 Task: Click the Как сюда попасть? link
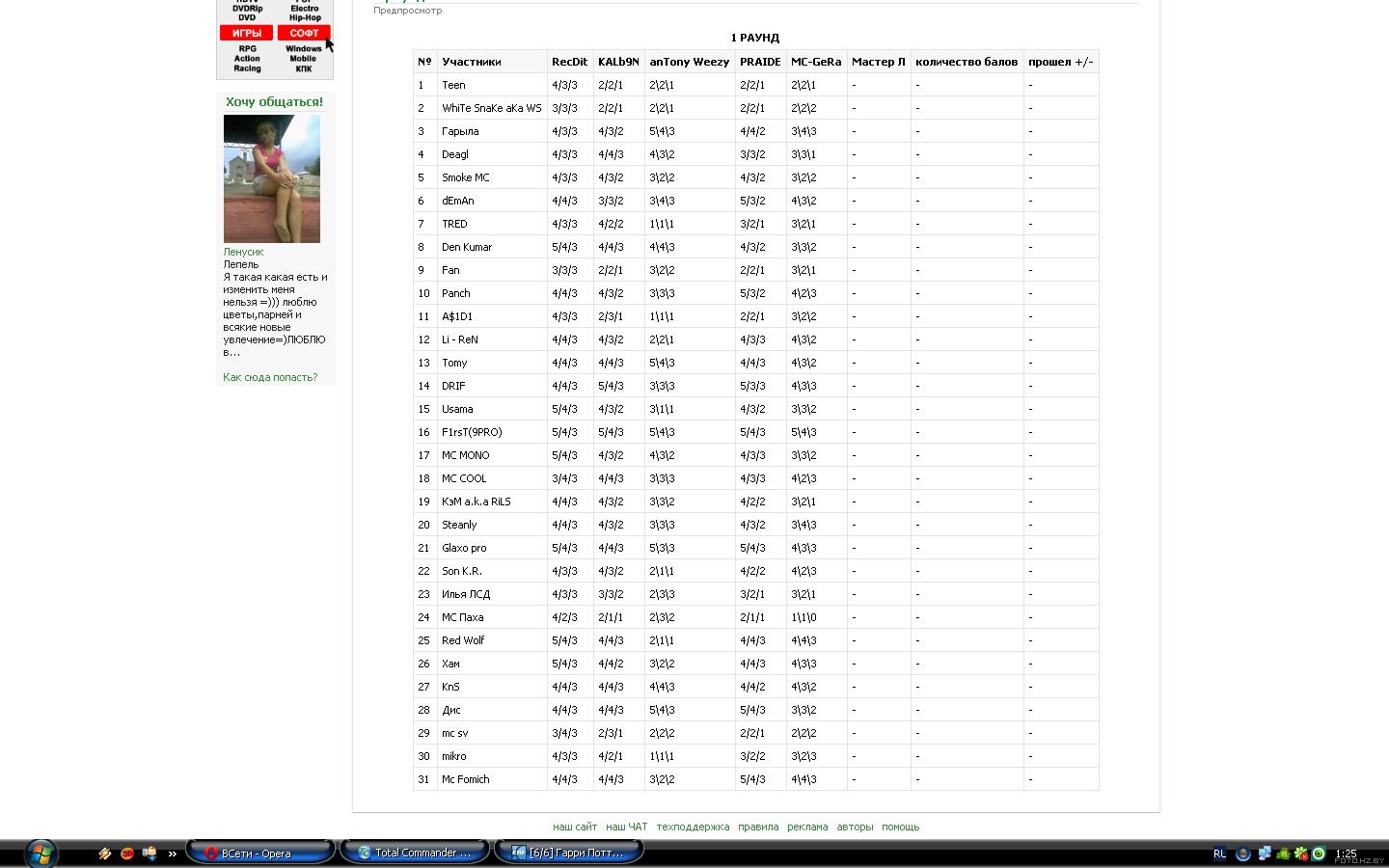pyautogui.click(x=270, y=377)
